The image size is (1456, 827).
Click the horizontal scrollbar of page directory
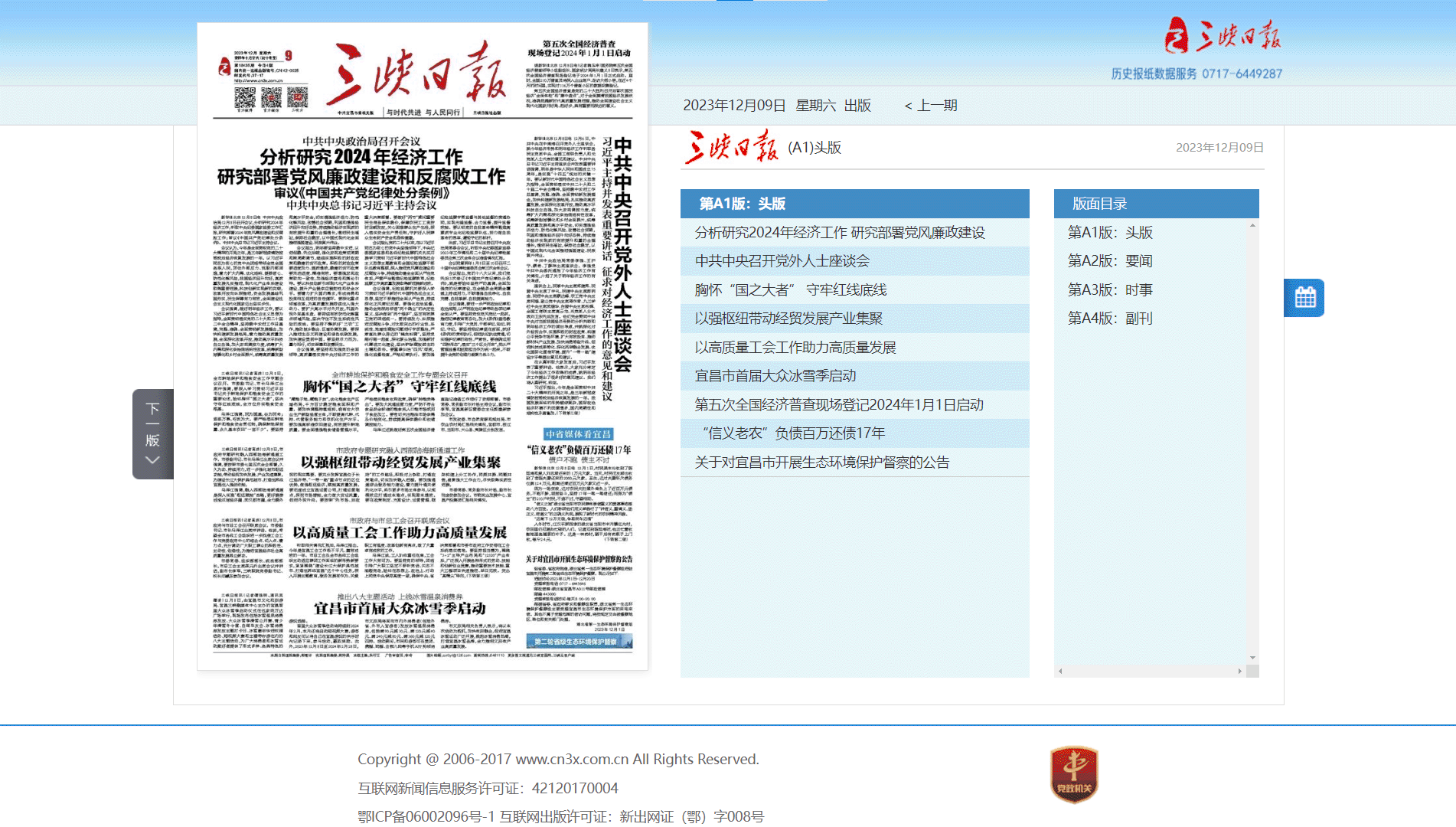[x=1150, y=671]
